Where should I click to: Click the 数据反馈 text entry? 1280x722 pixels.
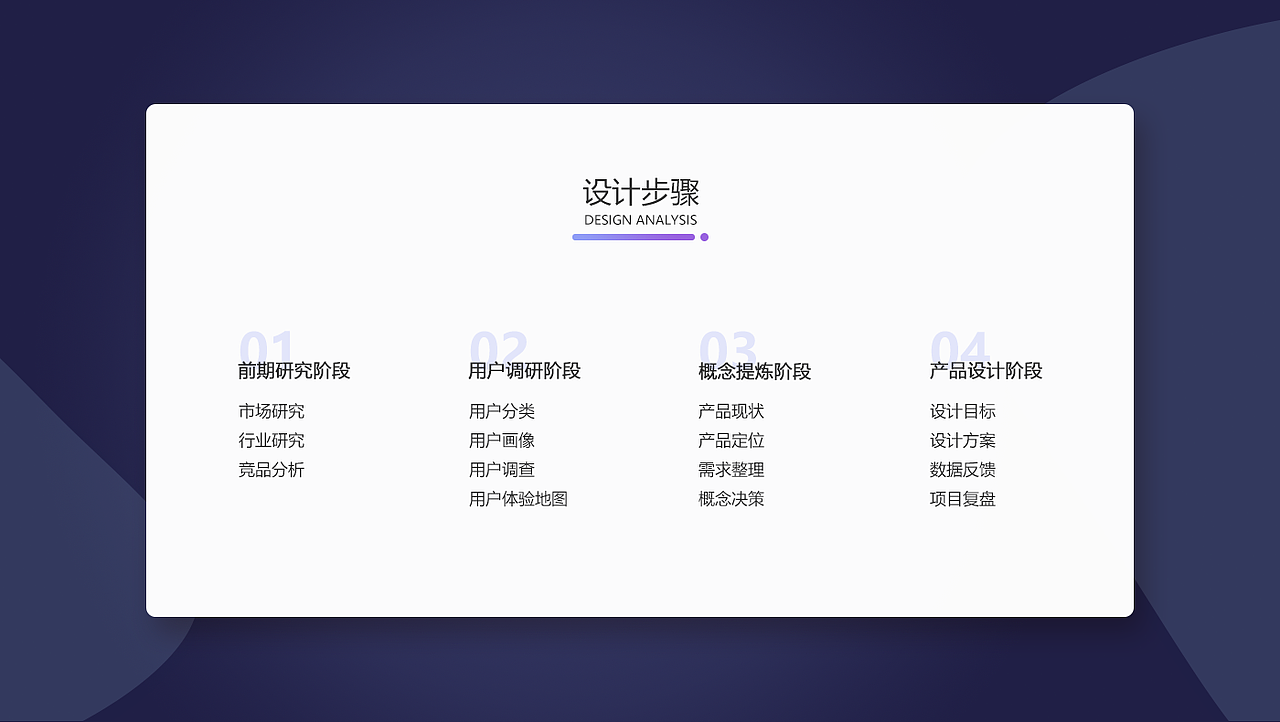(963, 470)
